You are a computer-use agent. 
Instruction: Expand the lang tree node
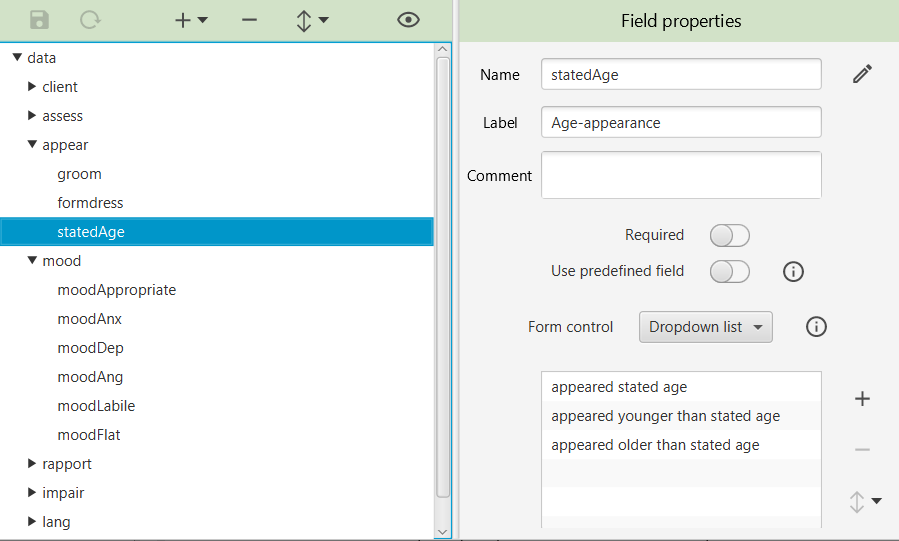(x=32, y=521)
